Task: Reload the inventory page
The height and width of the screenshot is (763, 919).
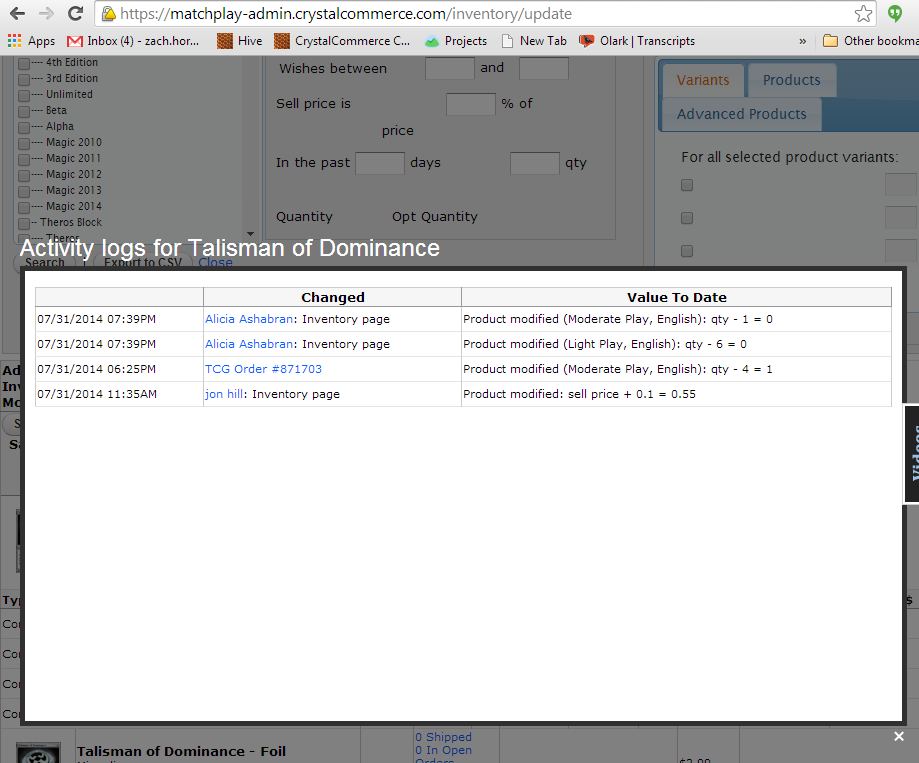Action: [x=75, y=13]
